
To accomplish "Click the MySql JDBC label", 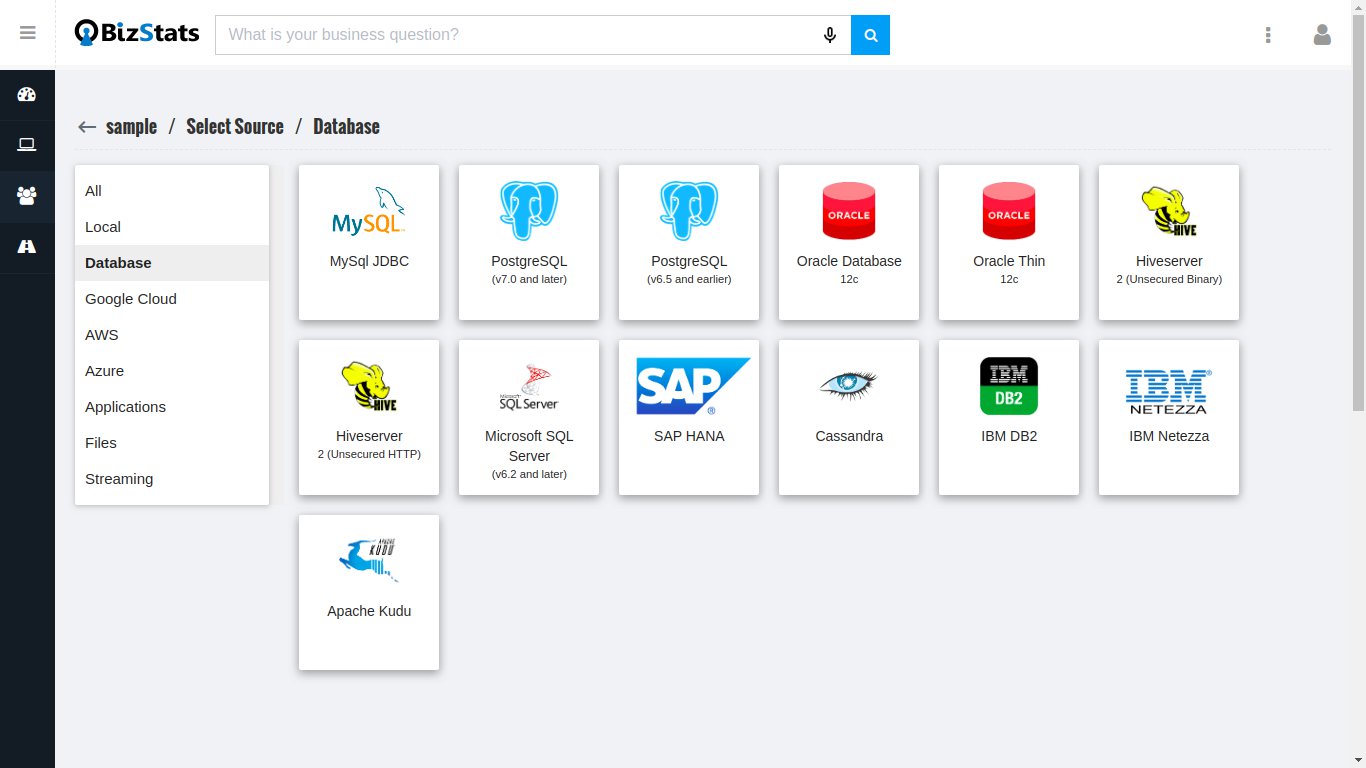I will click(x=369, y=261).
